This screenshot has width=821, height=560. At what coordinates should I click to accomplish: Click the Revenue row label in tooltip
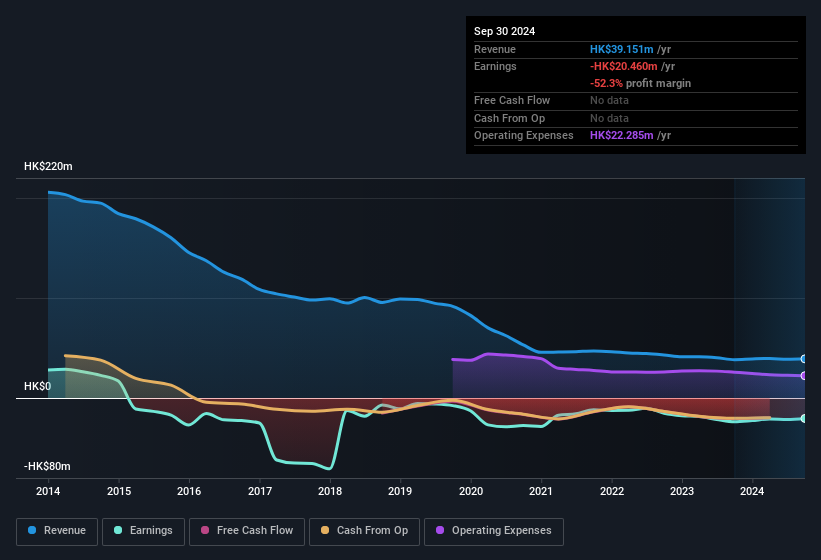(495, 49)
